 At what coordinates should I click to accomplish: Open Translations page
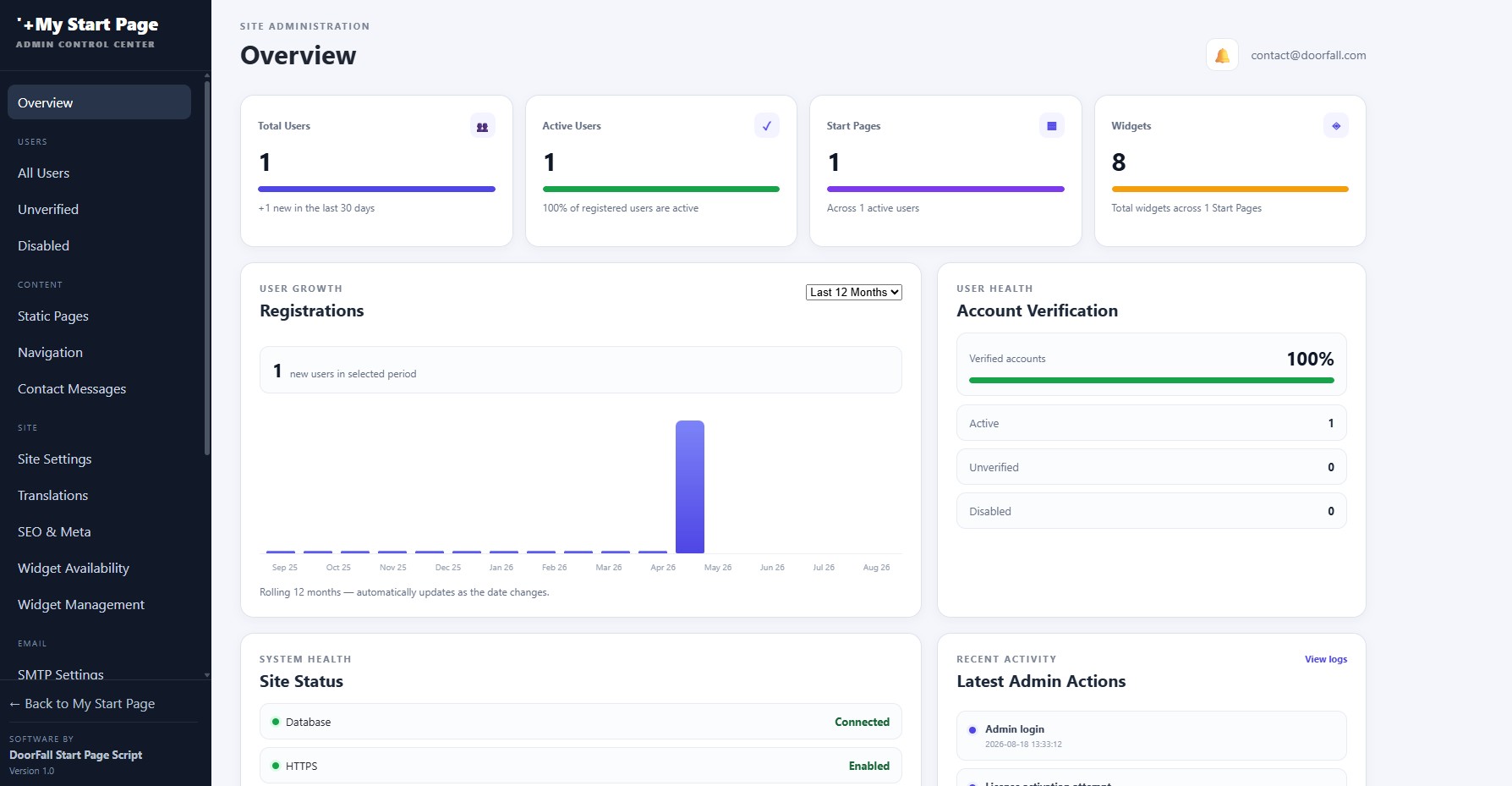99,495
